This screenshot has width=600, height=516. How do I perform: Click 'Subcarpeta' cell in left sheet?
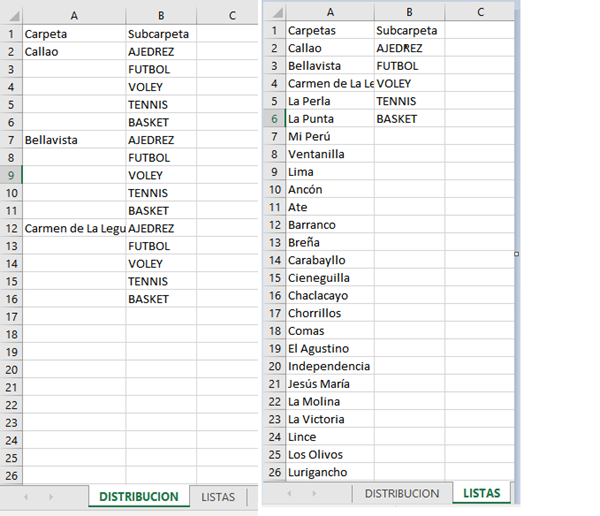click(161, 34)
